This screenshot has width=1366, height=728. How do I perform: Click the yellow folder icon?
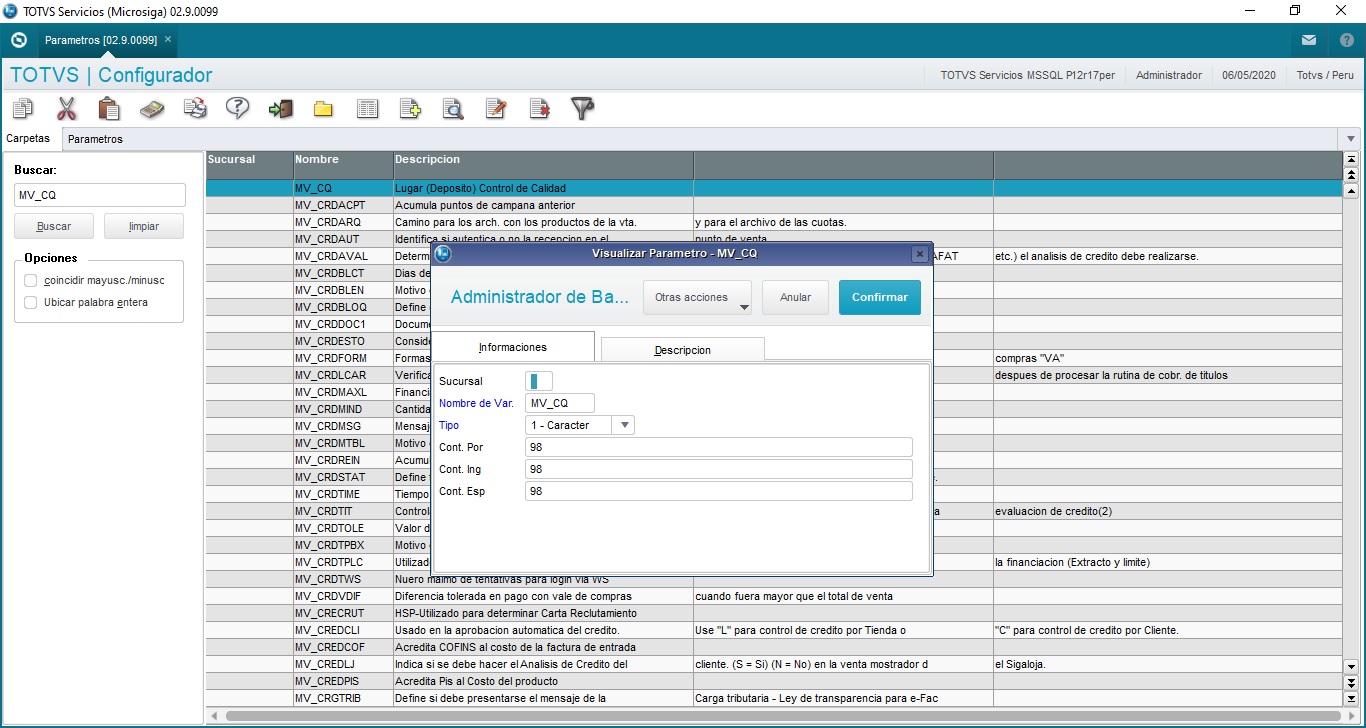(323, 109)
